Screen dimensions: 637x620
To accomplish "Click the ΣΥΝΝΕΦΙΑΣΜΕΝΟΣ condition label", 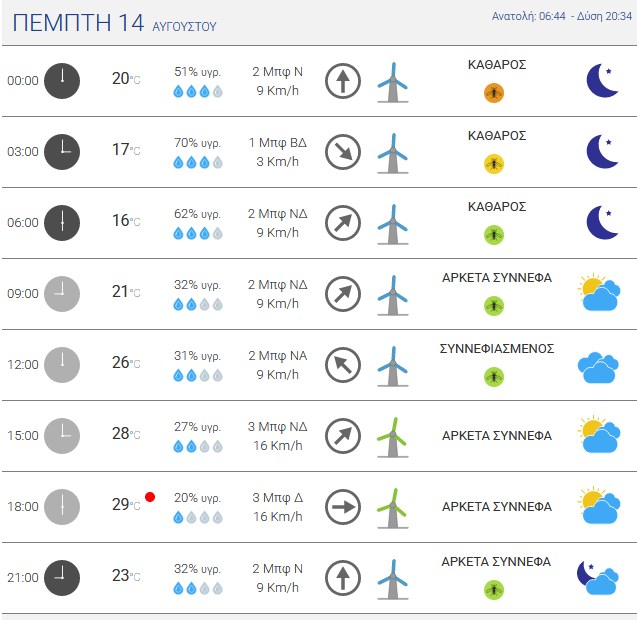I will point(496,349).
